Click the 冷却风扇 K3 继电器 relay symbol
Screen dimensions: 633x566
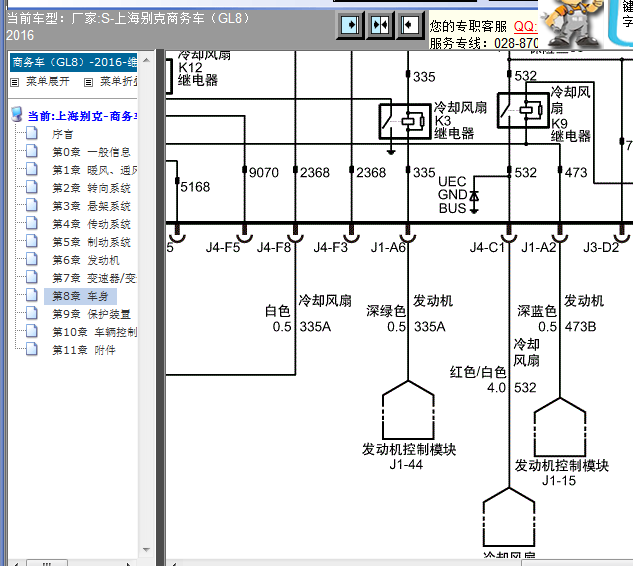pyautogui.click(x=405, y=121)
